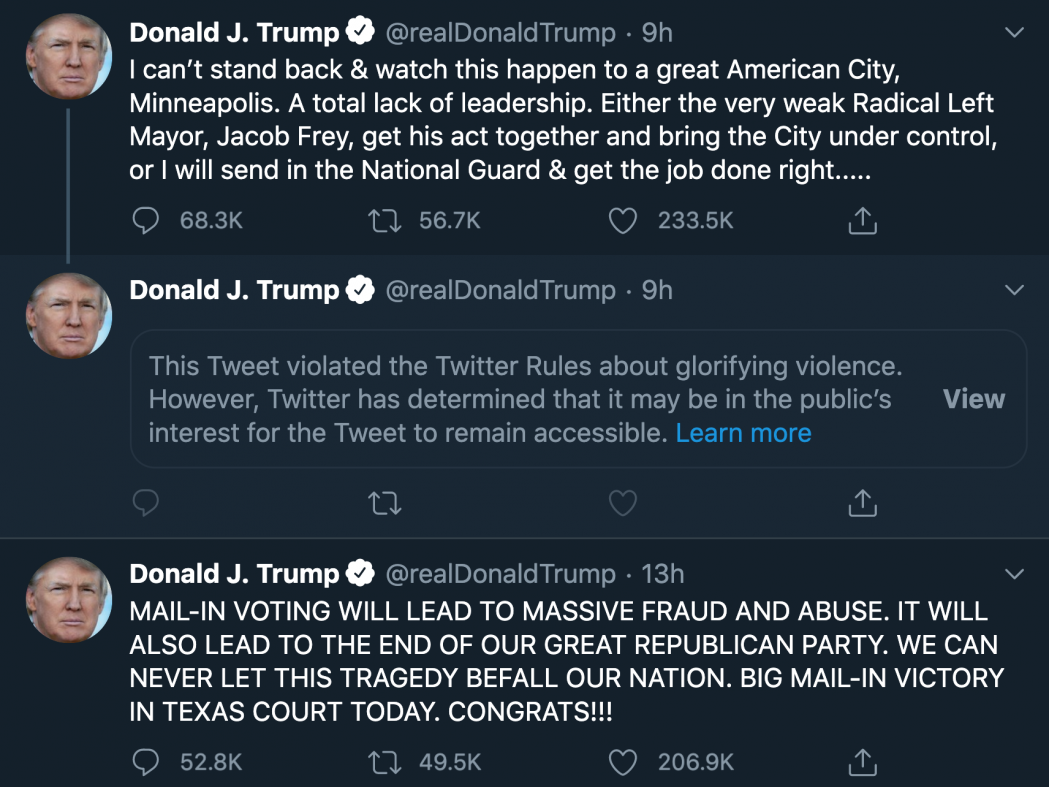Click the 13h timestamp on the bottom tweet
The width and height of the screenshot is (1049, 787).
click(661, 573)
